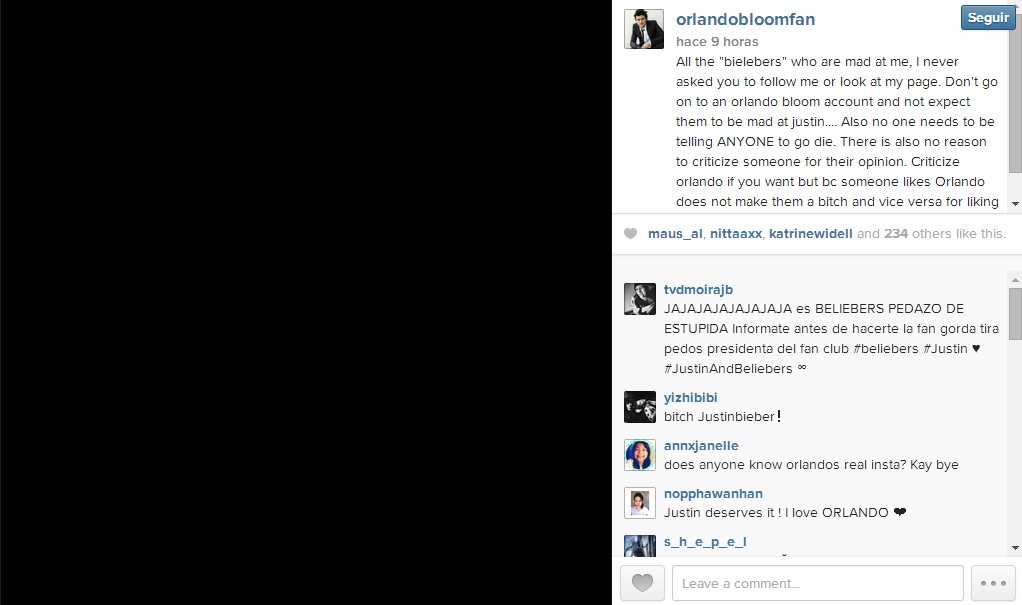Open the tvdmoirajb commenter username
Image resolution: width=1022 pixels, height=605 pixels.
pyautogui.click(x=698, y=289)
